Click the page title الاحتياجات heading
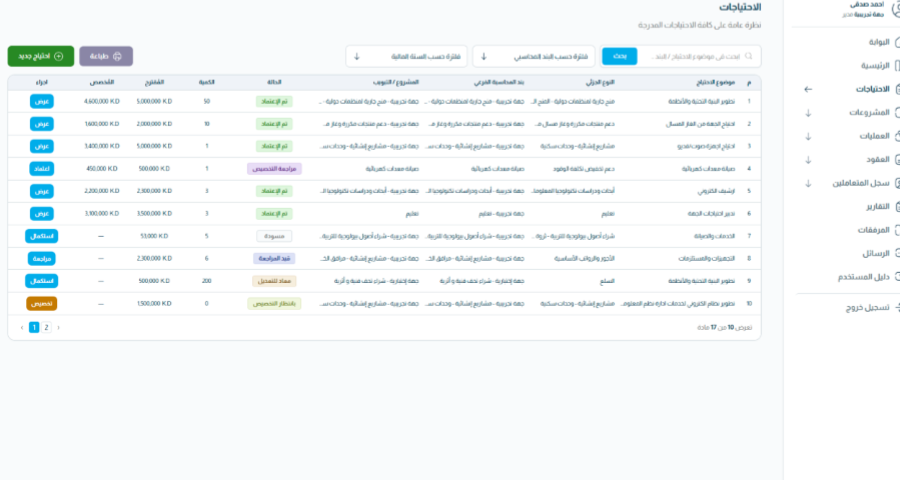 [x=740, y=7]
